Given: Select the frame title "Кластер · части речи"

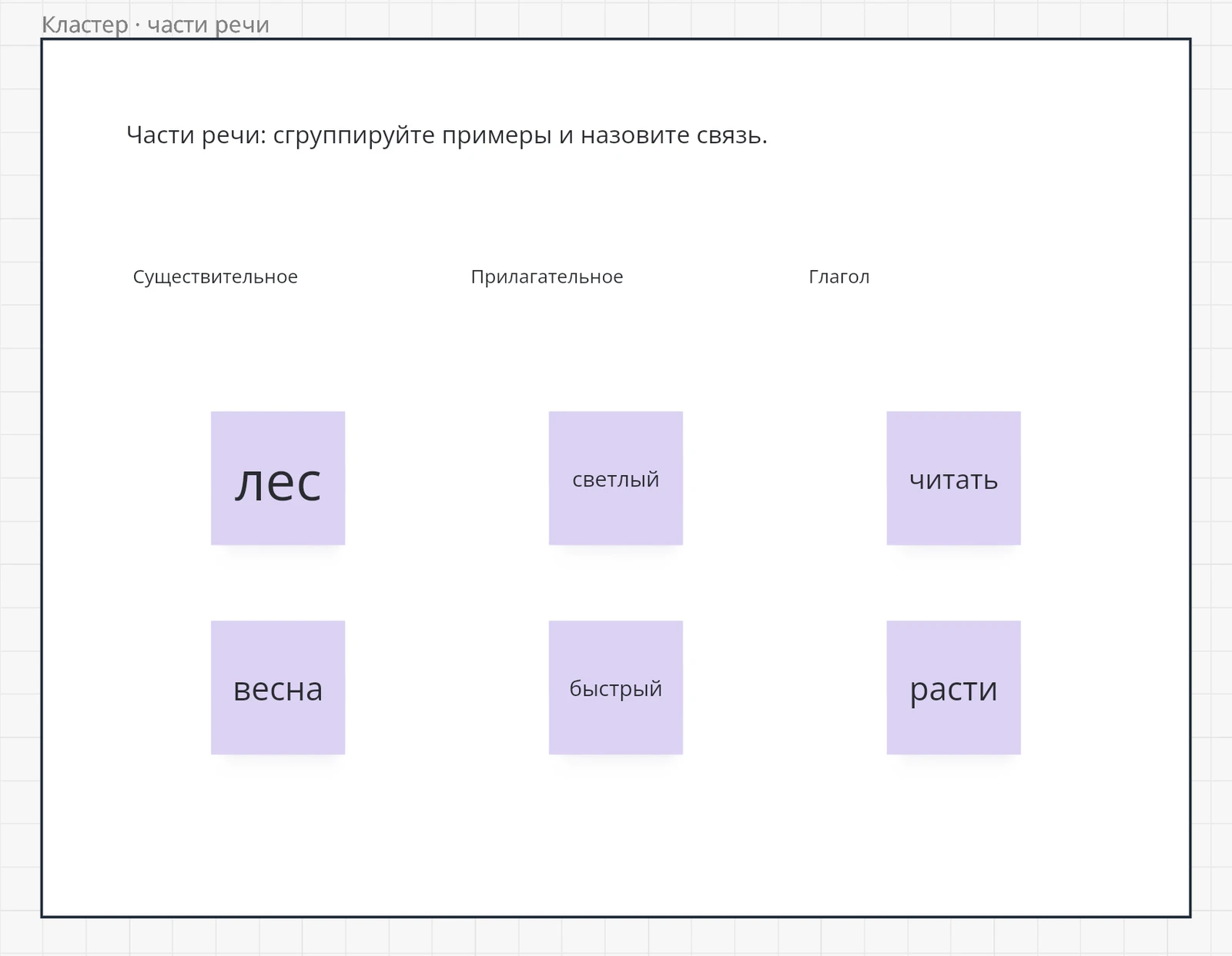Looking at the screenshot, I should click(156, 25).
